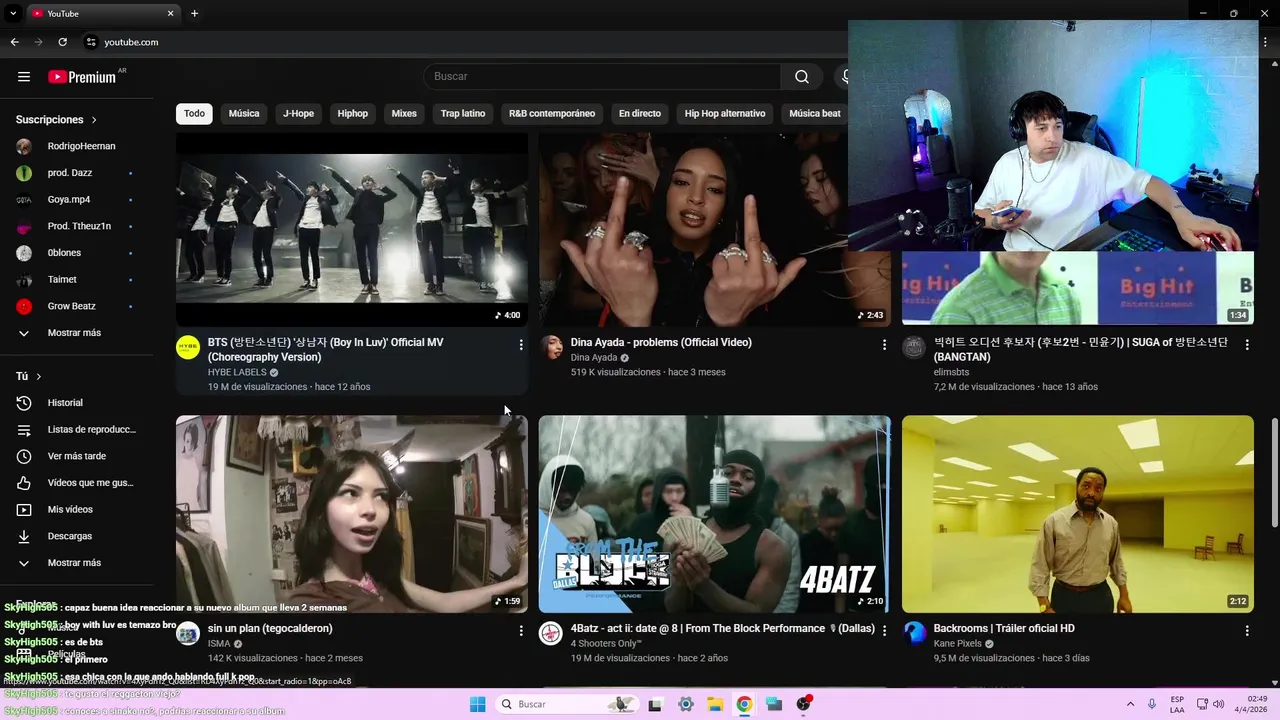This screenshot has width=1280, height=720.
Task: Open options menu for 4Batz video
Action: click(883, 631)
